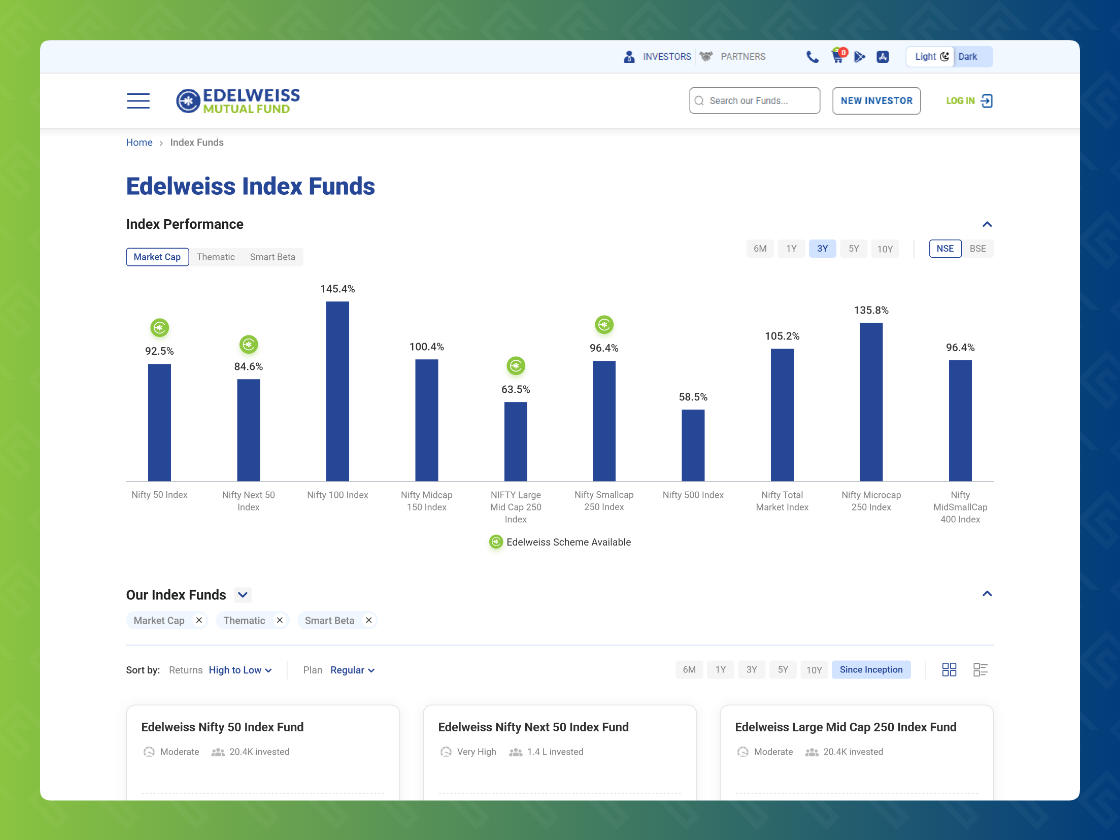1120x840 pixels.
Task: Open Edelweiss Nifty Next 50 Index Fund title
Action: (534, 727)
